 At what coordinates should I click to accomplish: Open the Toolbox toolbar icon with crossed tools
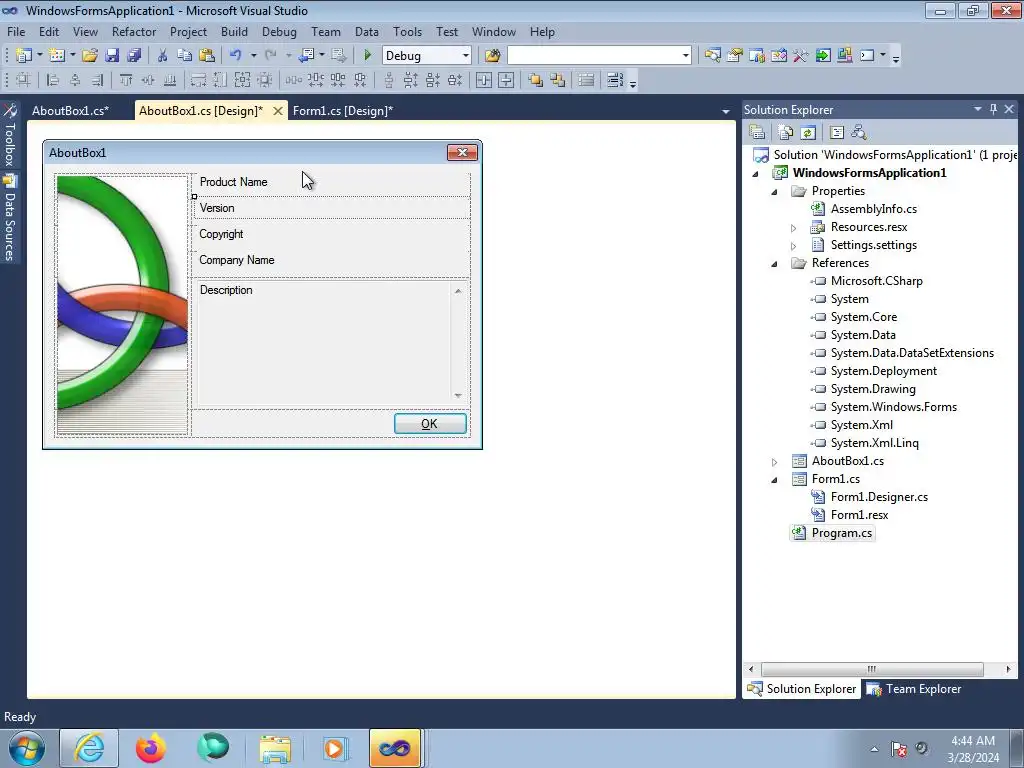801,56
